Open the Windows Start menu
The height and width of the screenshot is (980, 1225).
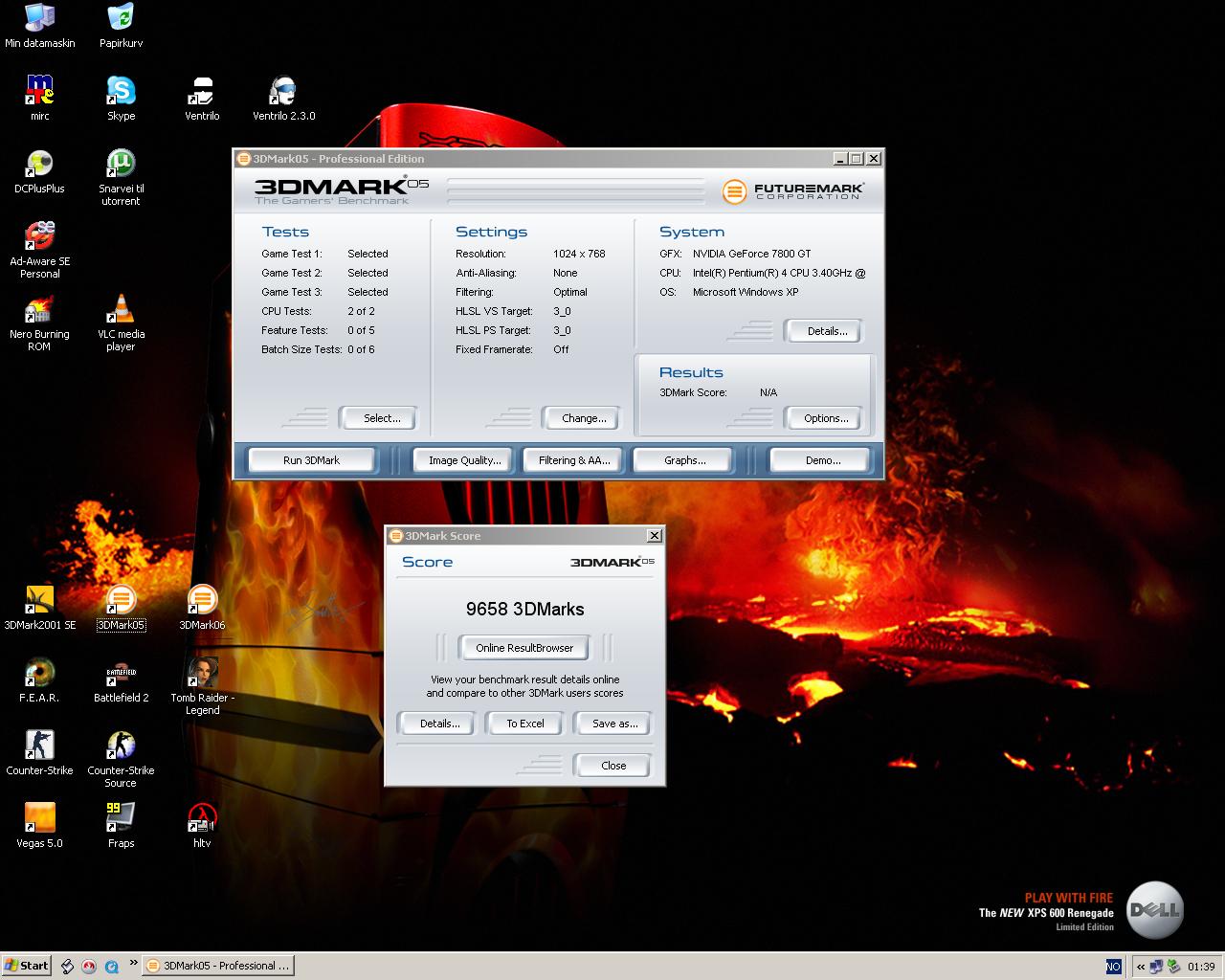point(26,966)
